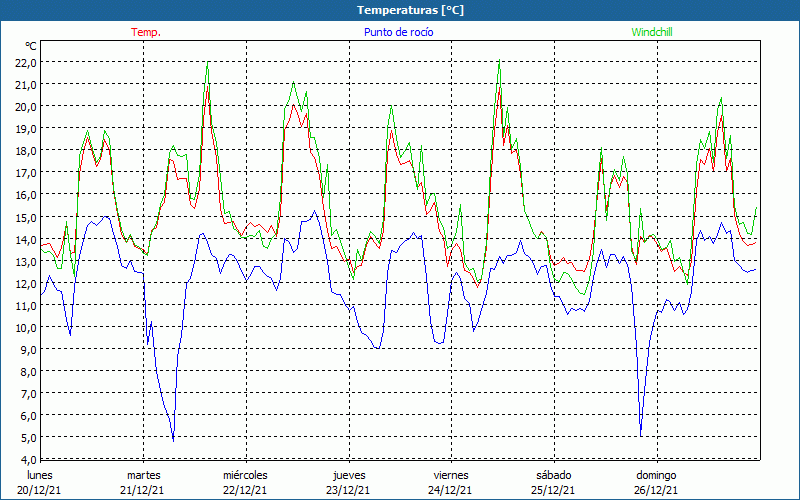This screenshot has width=800, height=500.
Task: Click the '4,0' y-axis value
Action: 29,460
